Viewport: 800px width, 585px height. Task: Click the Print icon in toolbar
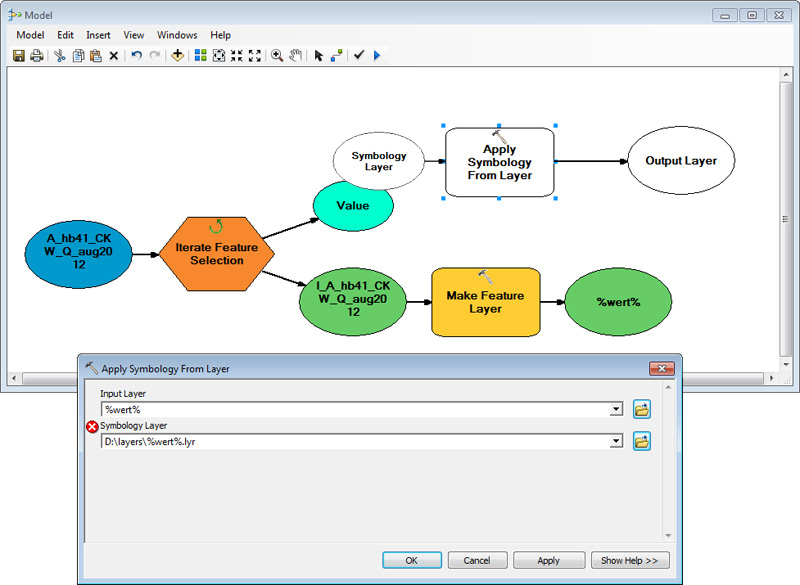pos(37,56)
